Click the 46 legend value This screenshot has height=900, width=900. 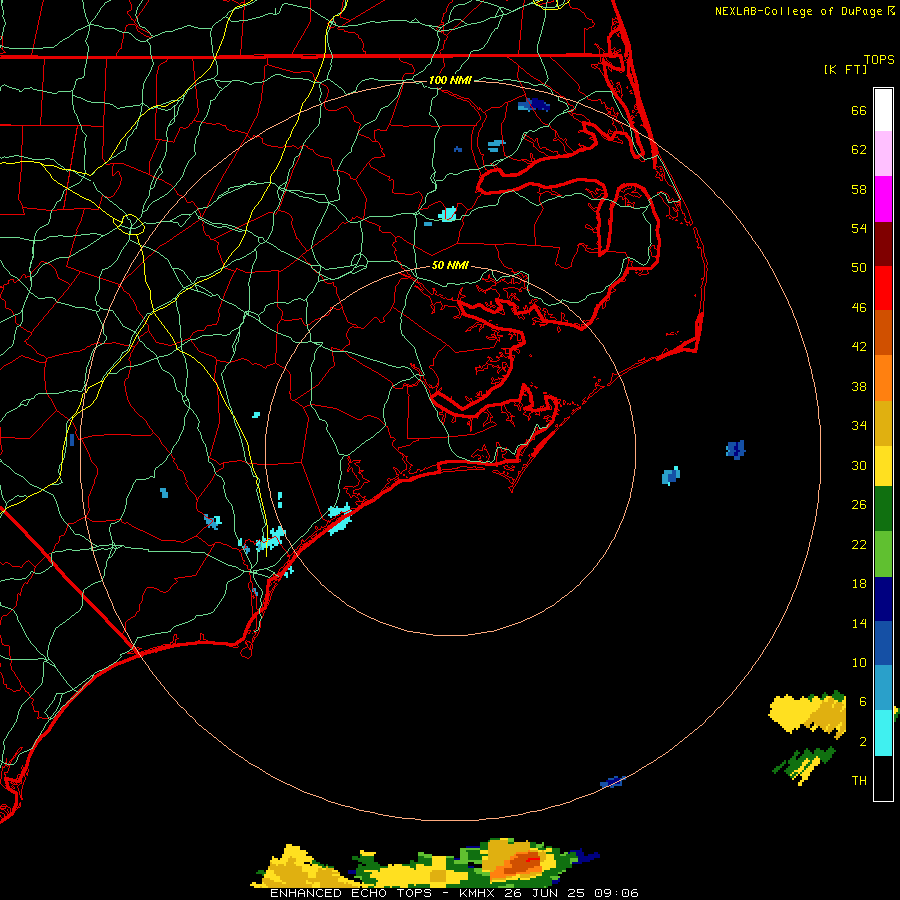click(x=859, y=308)
